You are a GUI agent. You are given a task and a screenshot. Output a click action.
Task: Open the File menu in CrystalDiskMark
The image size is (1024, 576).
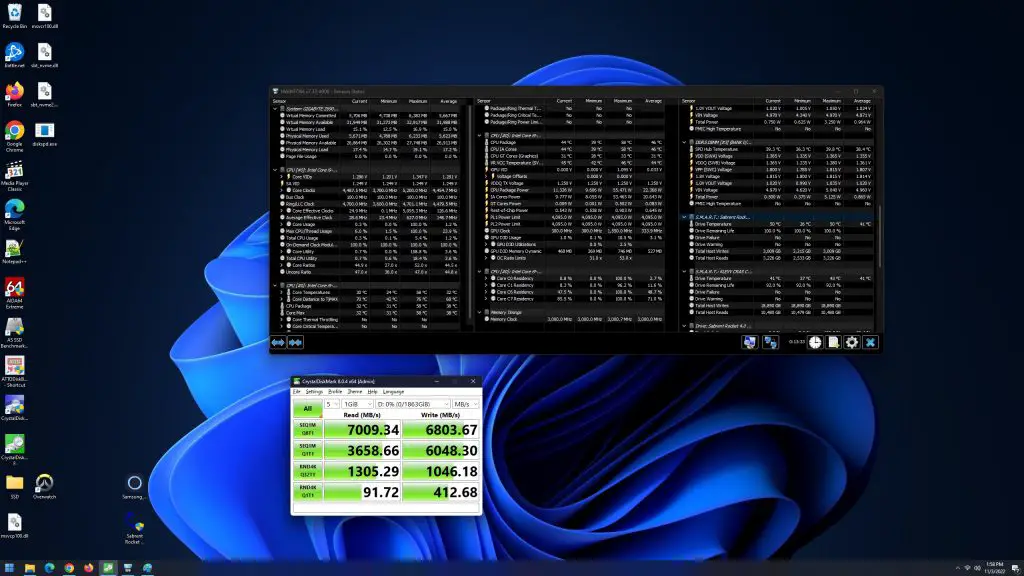[x=296, y=392]
